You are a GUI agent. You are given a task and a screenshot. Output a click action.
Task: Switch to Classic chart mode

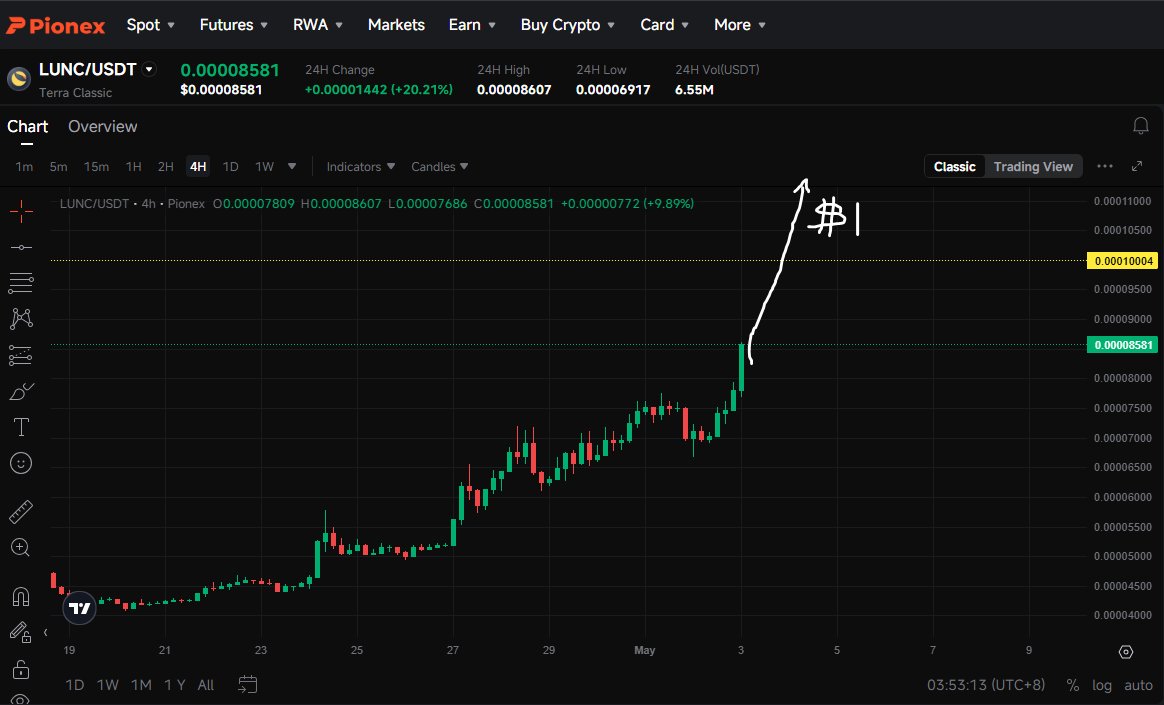coord(955,166)
